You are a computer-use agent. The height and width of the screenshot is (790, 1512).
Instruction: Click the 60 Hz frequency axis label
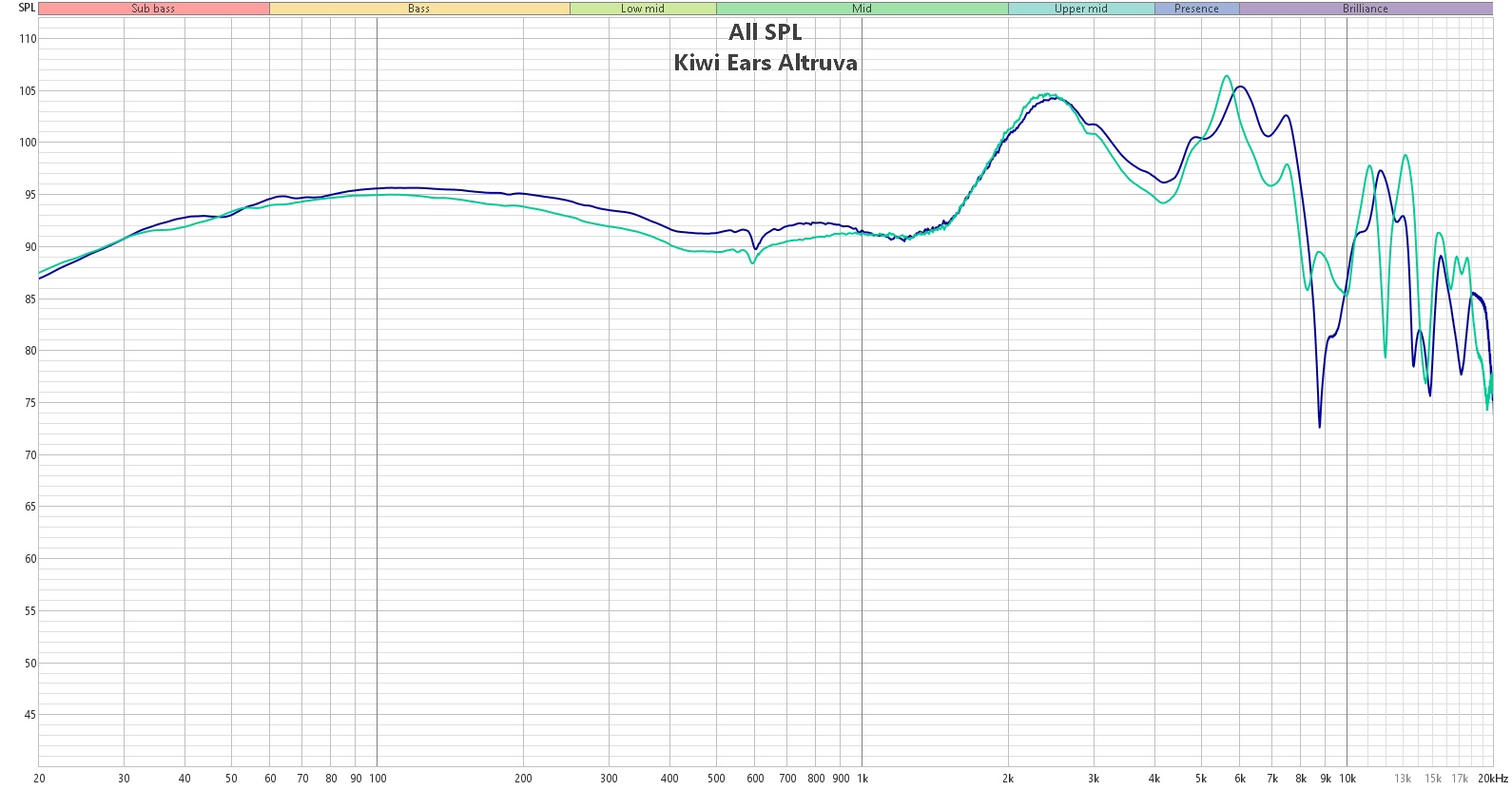(270, 779)
